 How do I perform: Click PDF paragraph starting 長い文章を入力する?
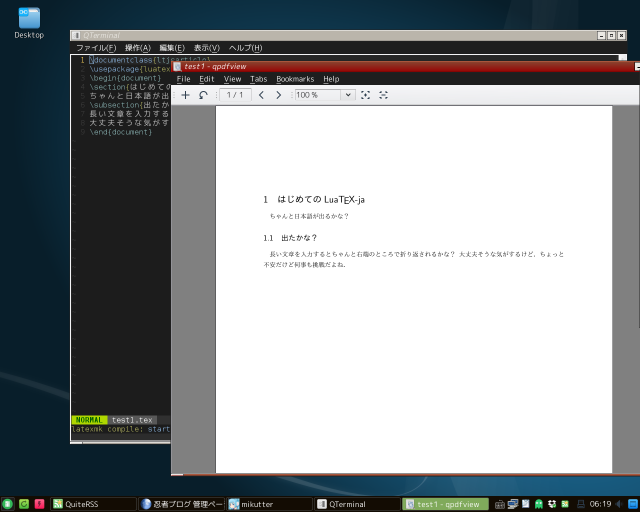point(414,259)
